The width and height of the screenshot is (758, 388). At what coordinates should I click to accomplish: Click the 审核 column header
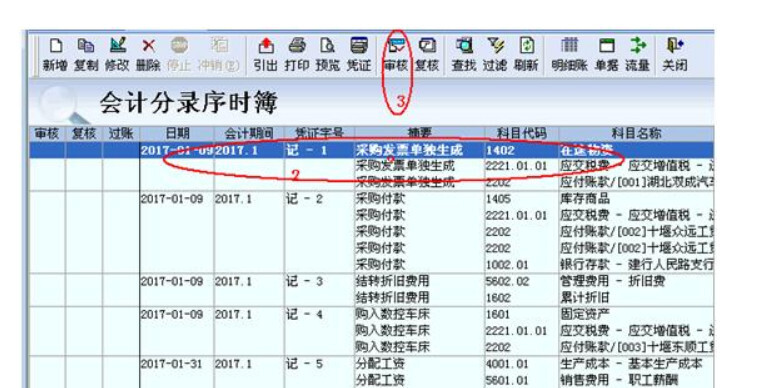click(47, 134)
